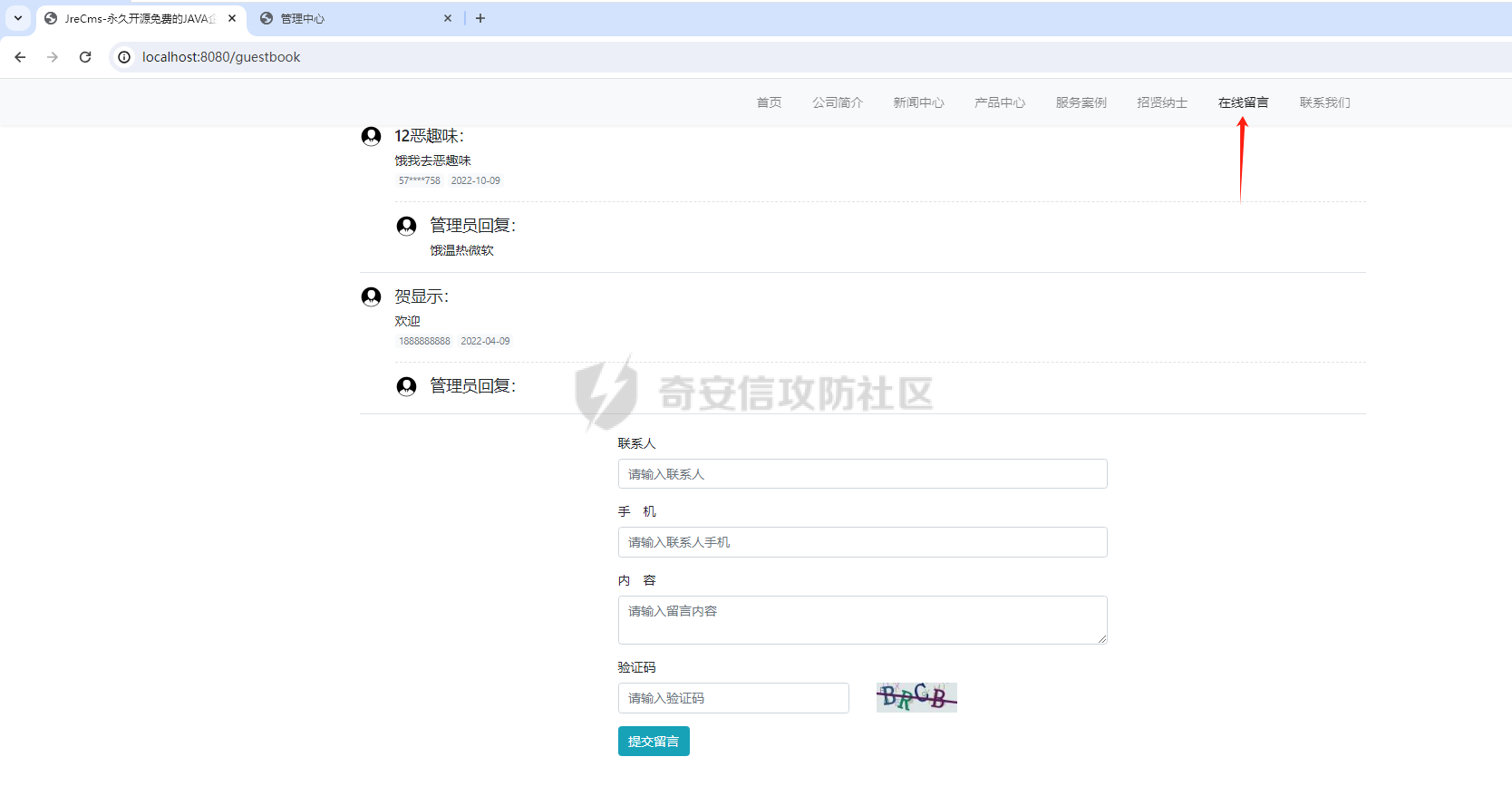The height and width of the screenshot is (786, 1512).
Task: Click the browser back arrow
Action: (20, 57)
